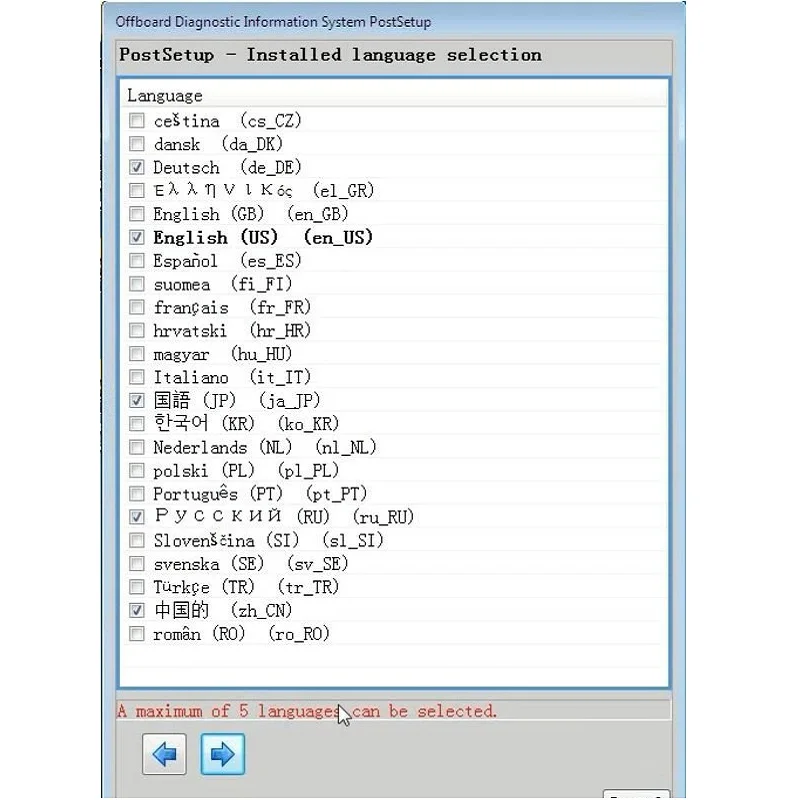Image resolution: width=800 pixels, height=800 pixels.
Task: Tick the Italiano (it_IT) checkbox
Action: point(137,378)
